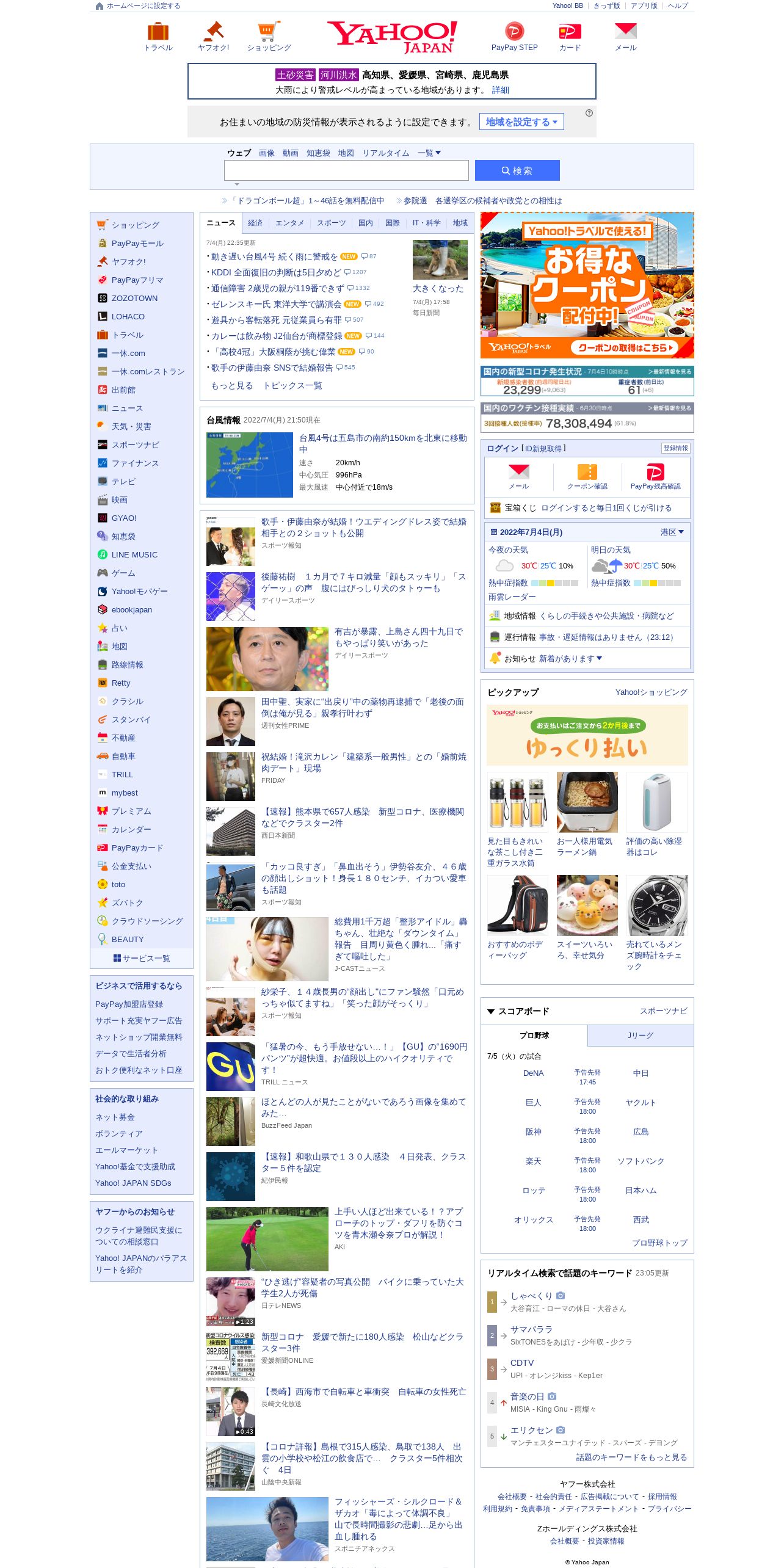The width and height of the screenshot is (784, 1568).
Task: Open 雨雲レーダー link
Action: (x=512, y=597)
